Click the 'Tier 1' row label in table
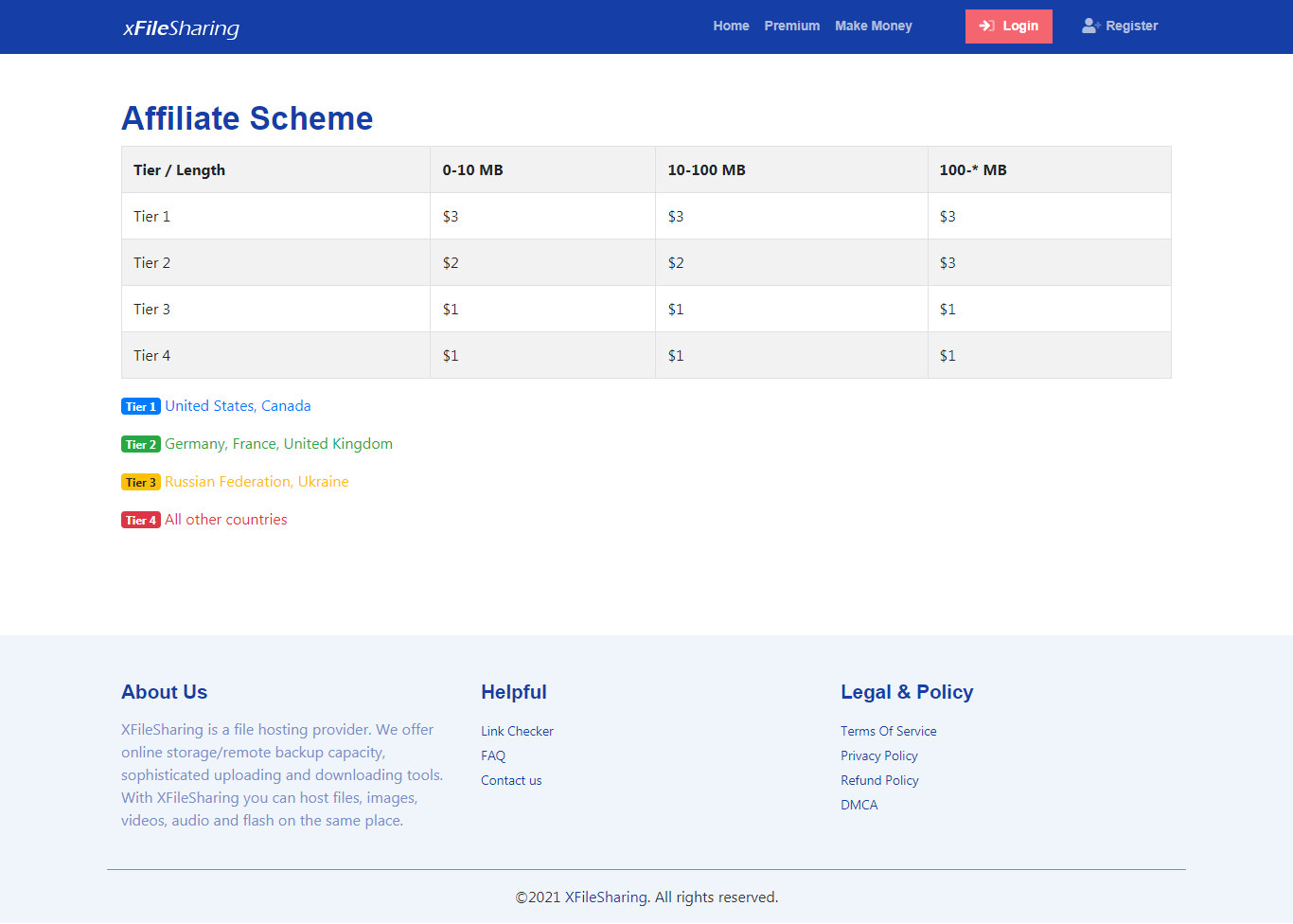This screenshot has width=1293, height=924. tap(151, 217)
